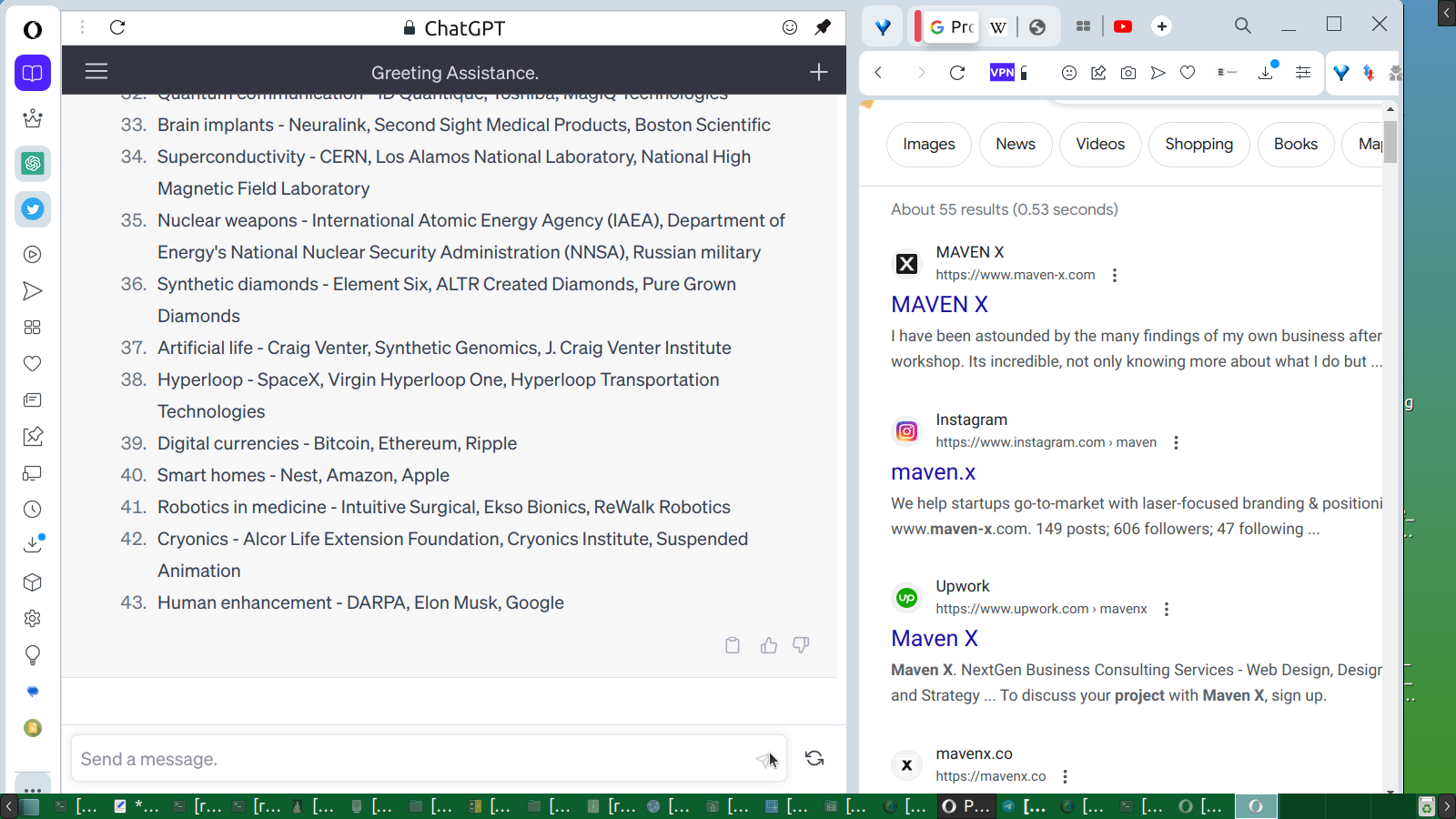Filter results by Videos

pyautogui.click(x=1100, y=145)
